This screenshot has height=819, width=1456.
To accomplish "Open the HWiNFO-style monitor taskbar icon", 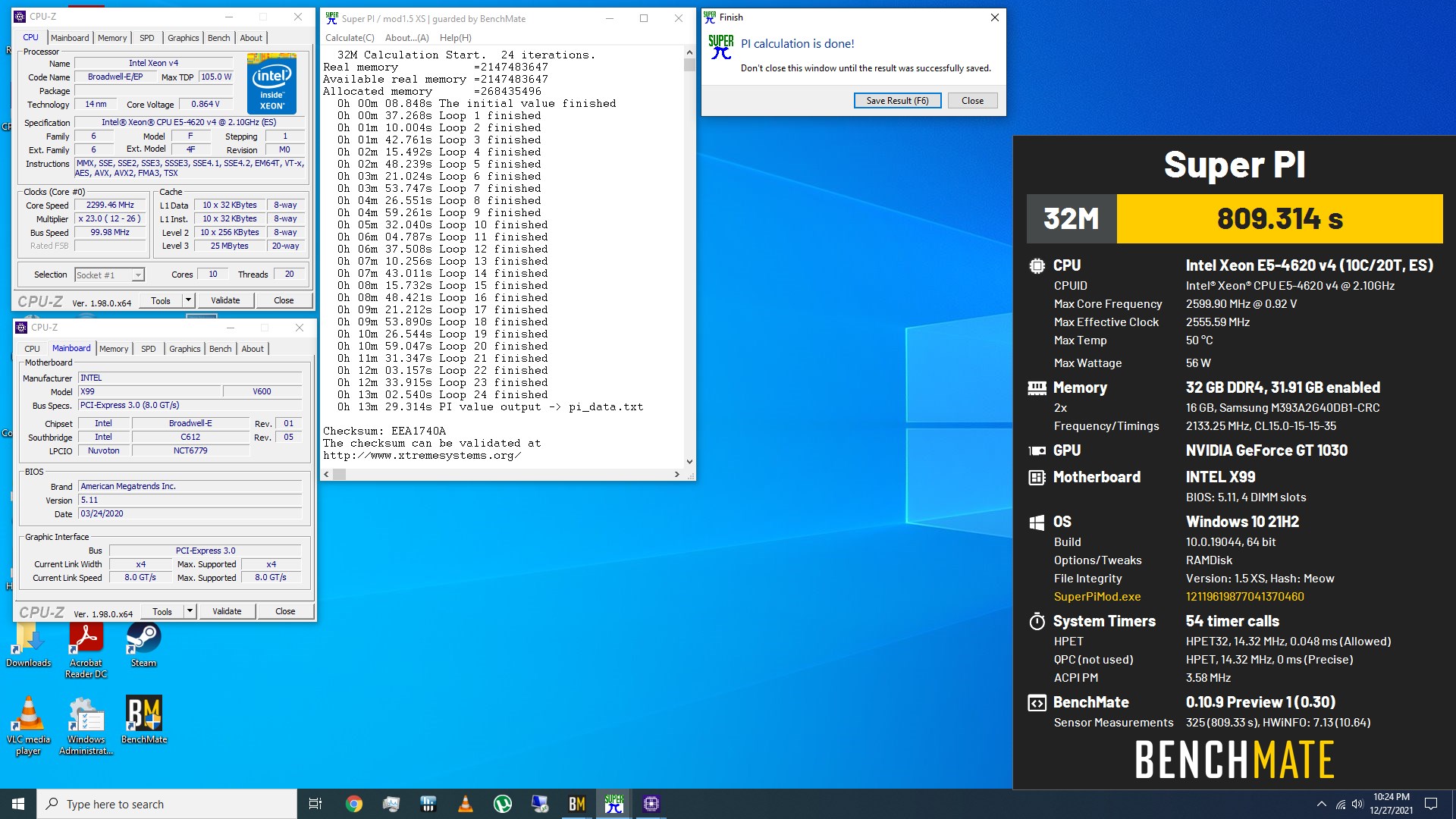I will pyautogui.click(x=428, y=804).
